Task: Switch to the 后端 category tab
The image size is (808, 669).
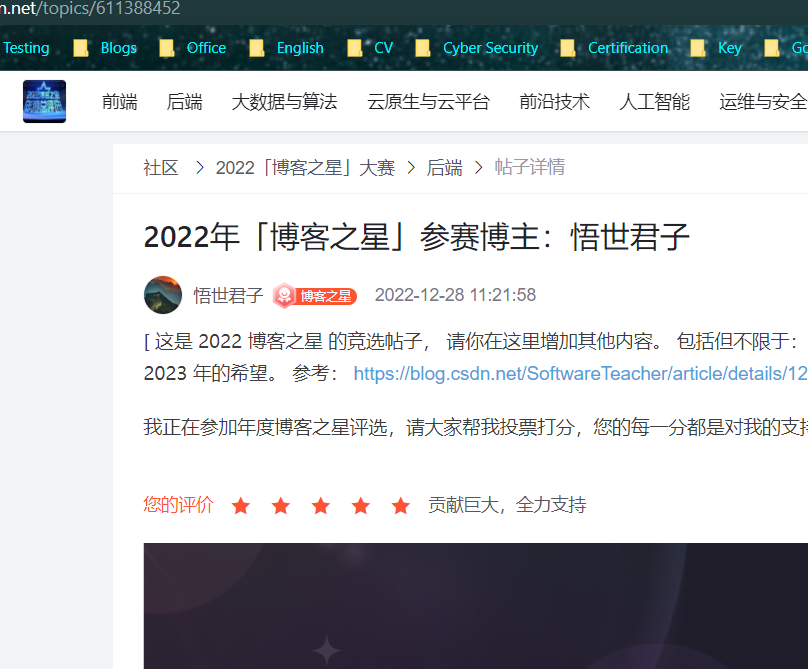Action: pyautogui.click(x=184, y=102)
